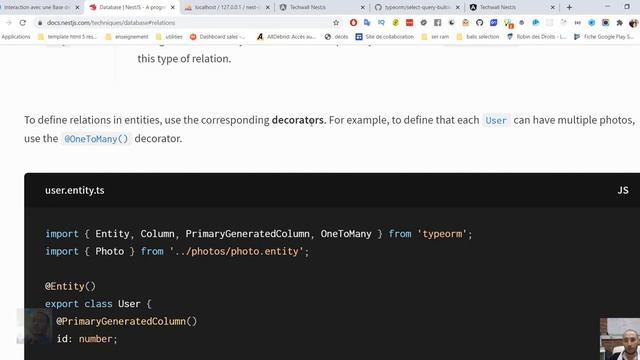Click the bold word 'decorators'
This screenshot has height=360, width=640.
point(298,120)
